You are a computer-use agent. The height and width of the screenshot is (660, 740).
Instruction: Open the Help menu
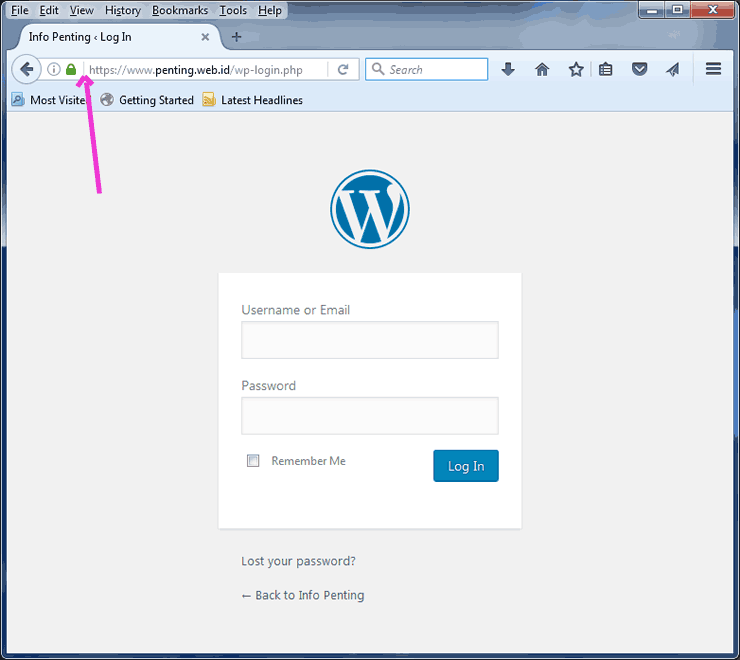pyautogui.click(x=269, y=10)
